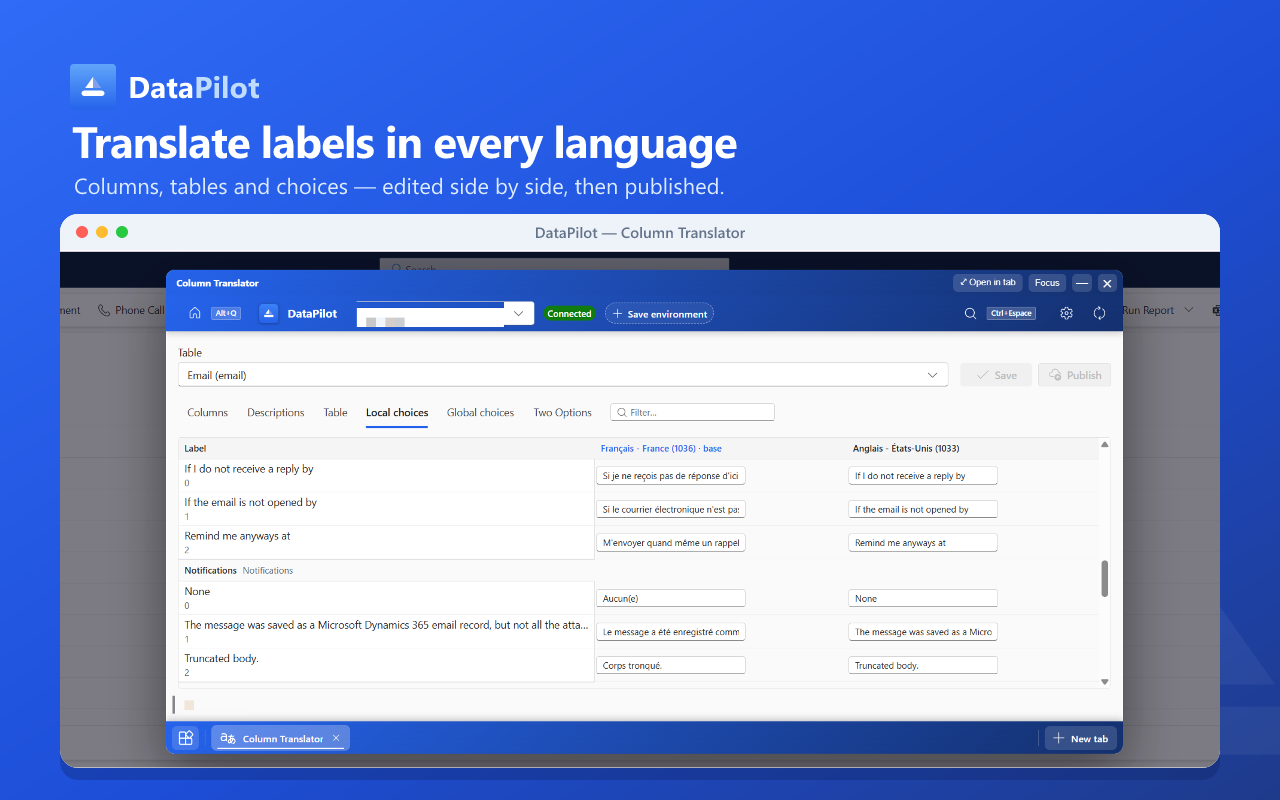Edit English translation field 'None'
Image resolution: width=1280 pixels, height=800 pixels.
tap(923, 598)
